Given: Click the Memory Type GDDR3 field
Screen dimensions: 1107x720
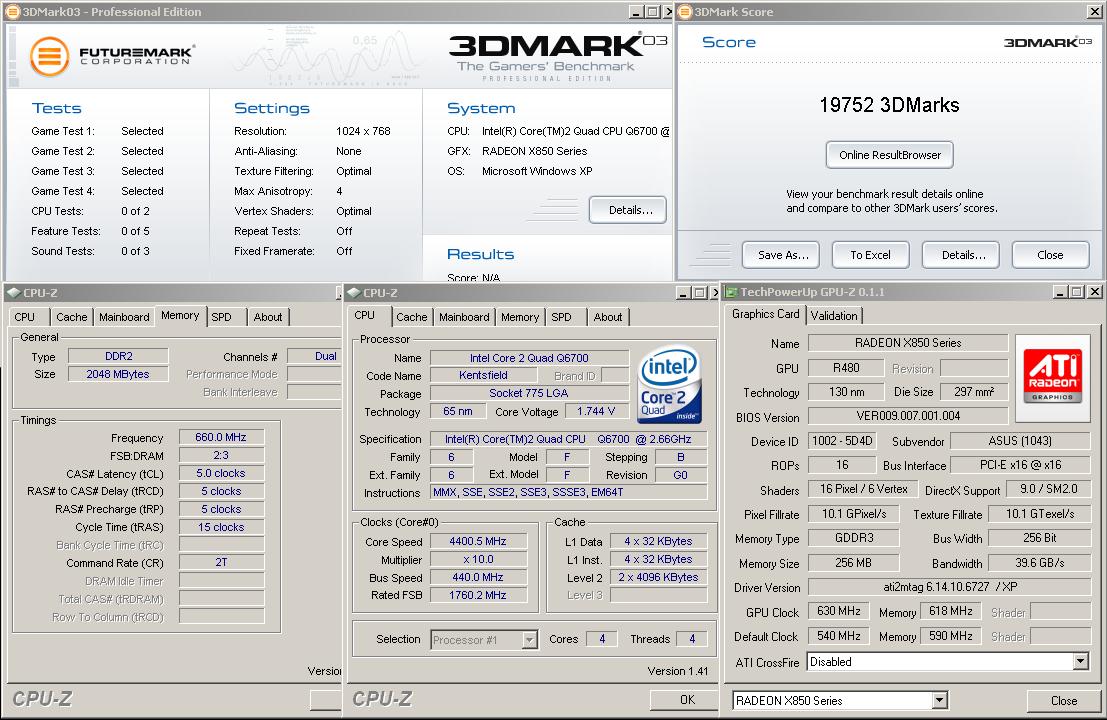Looking at the screenshot, I should click(x=854, y=538).
